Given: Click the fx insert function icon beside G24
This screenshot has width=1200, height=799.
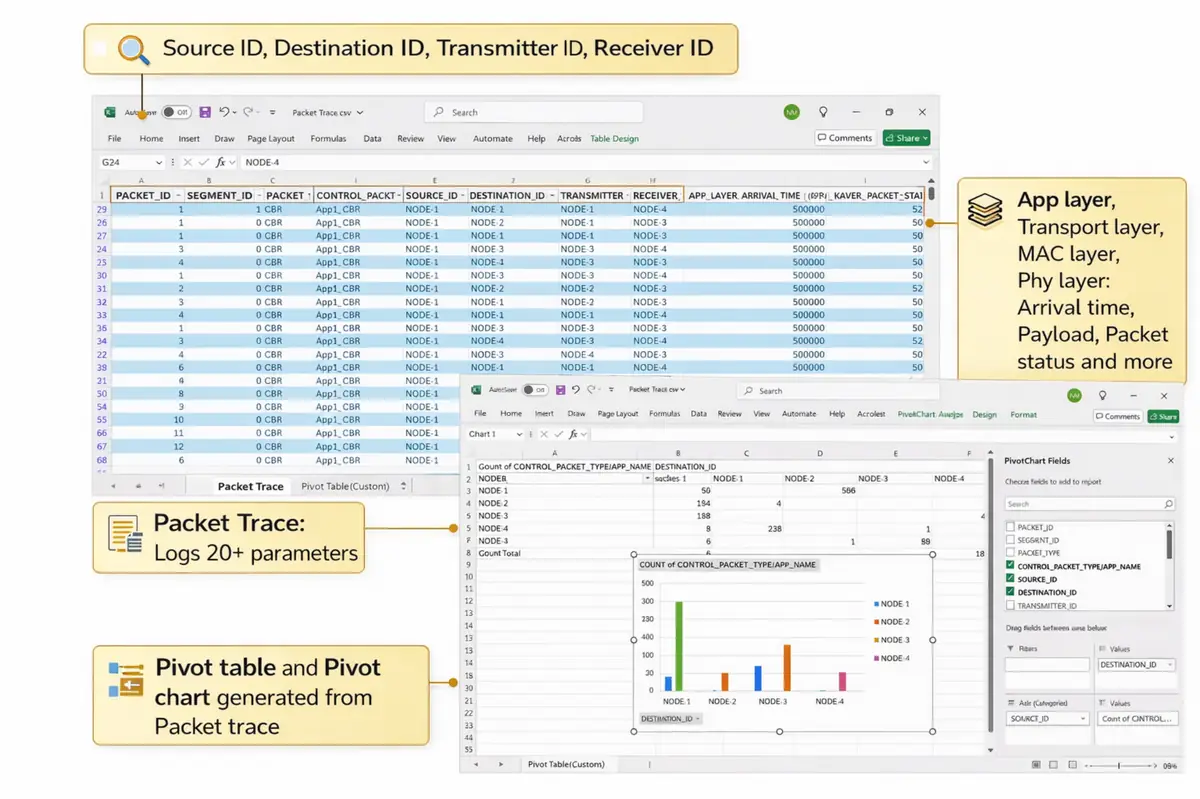Looking at the screenshot, I should click(219, 162).
